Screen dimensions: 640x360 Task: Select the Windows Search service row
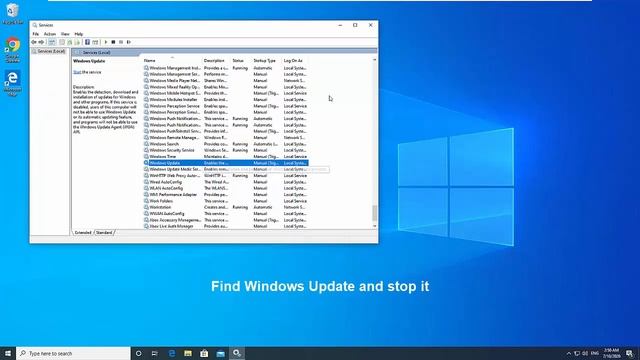(x=226, y=144)
